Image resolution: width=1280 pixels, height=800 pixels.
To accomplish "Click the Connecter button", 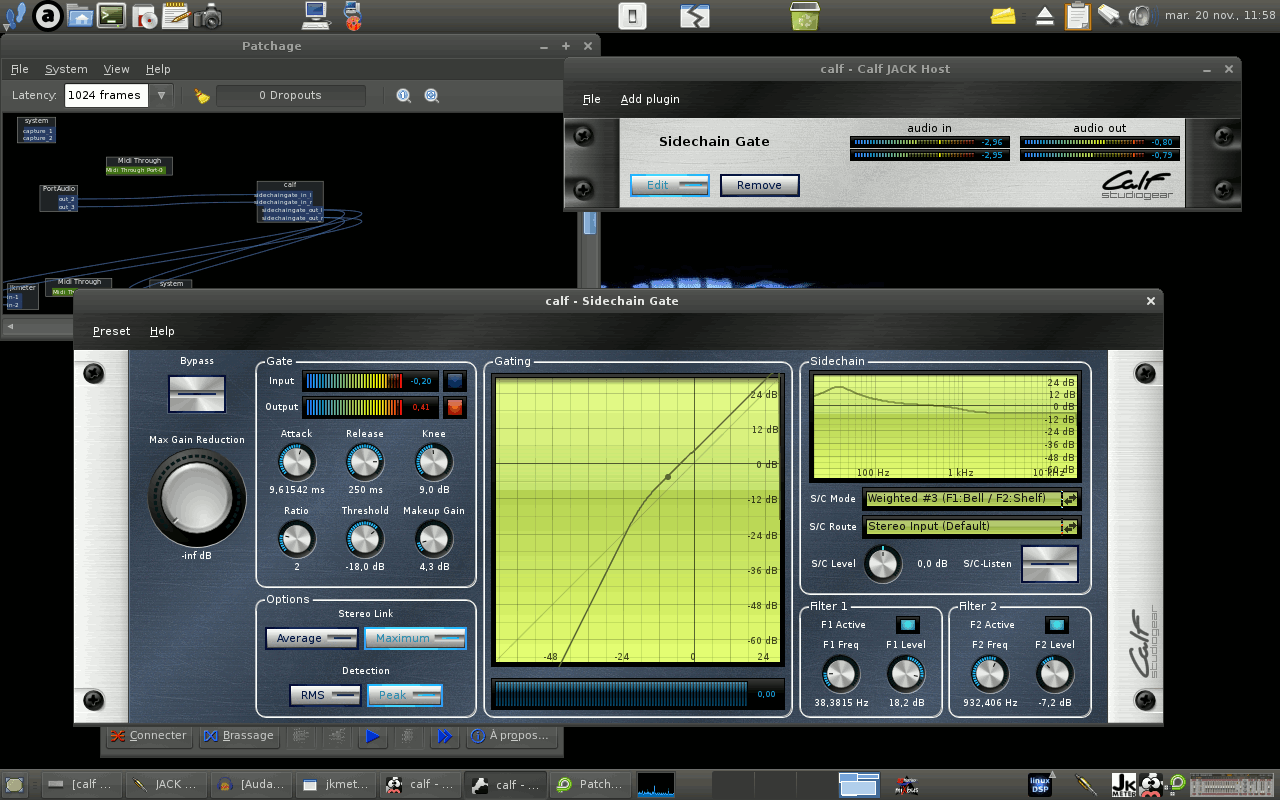I will (149, 736).
